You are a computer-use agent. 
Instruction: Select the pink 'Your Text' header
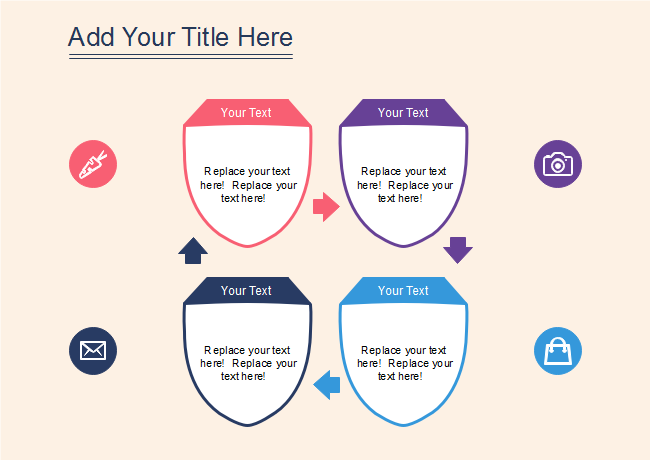point(246,113)
